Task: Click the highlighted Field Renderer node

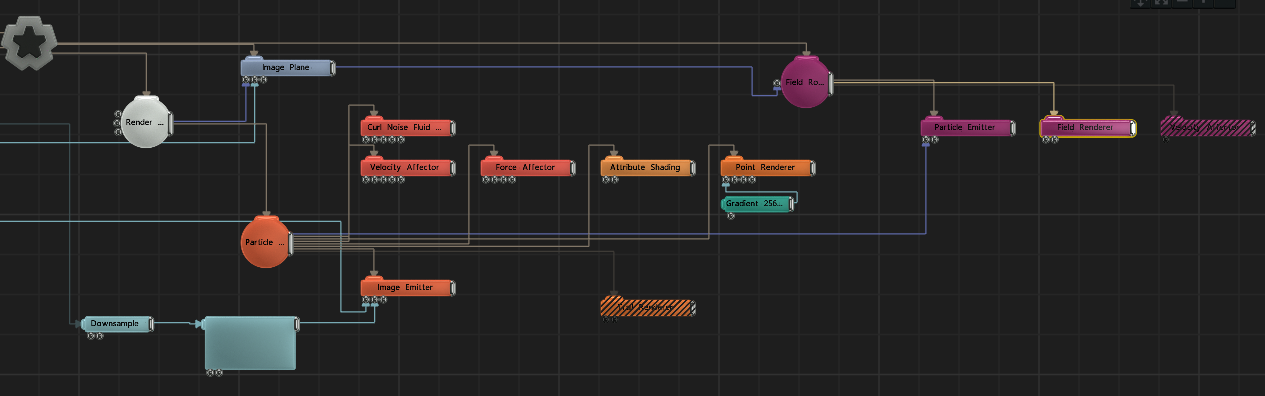Action: coord(1086,127)
